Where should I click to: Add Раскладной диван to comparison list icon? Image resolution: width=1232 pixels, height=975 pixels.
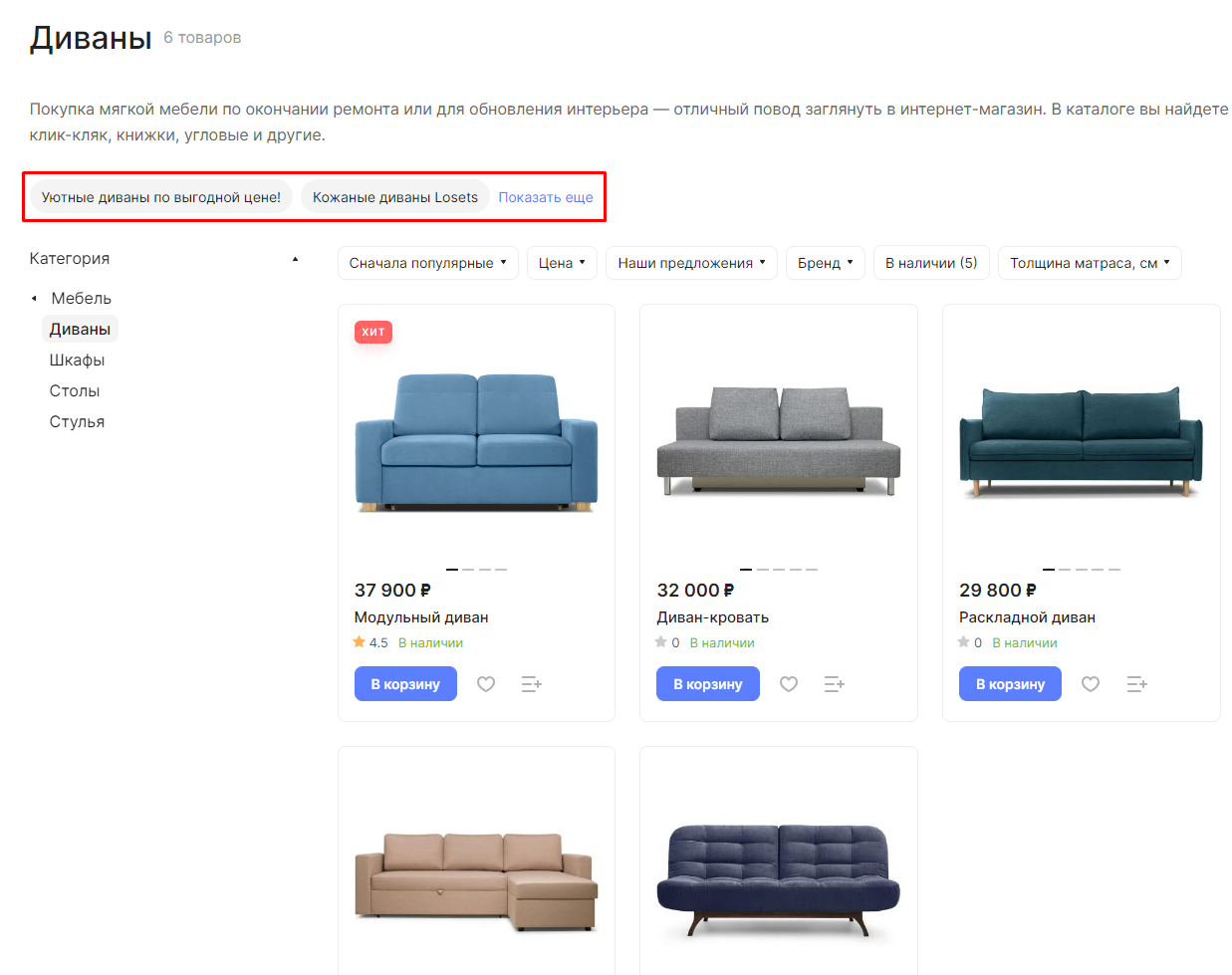[1137, 684]
